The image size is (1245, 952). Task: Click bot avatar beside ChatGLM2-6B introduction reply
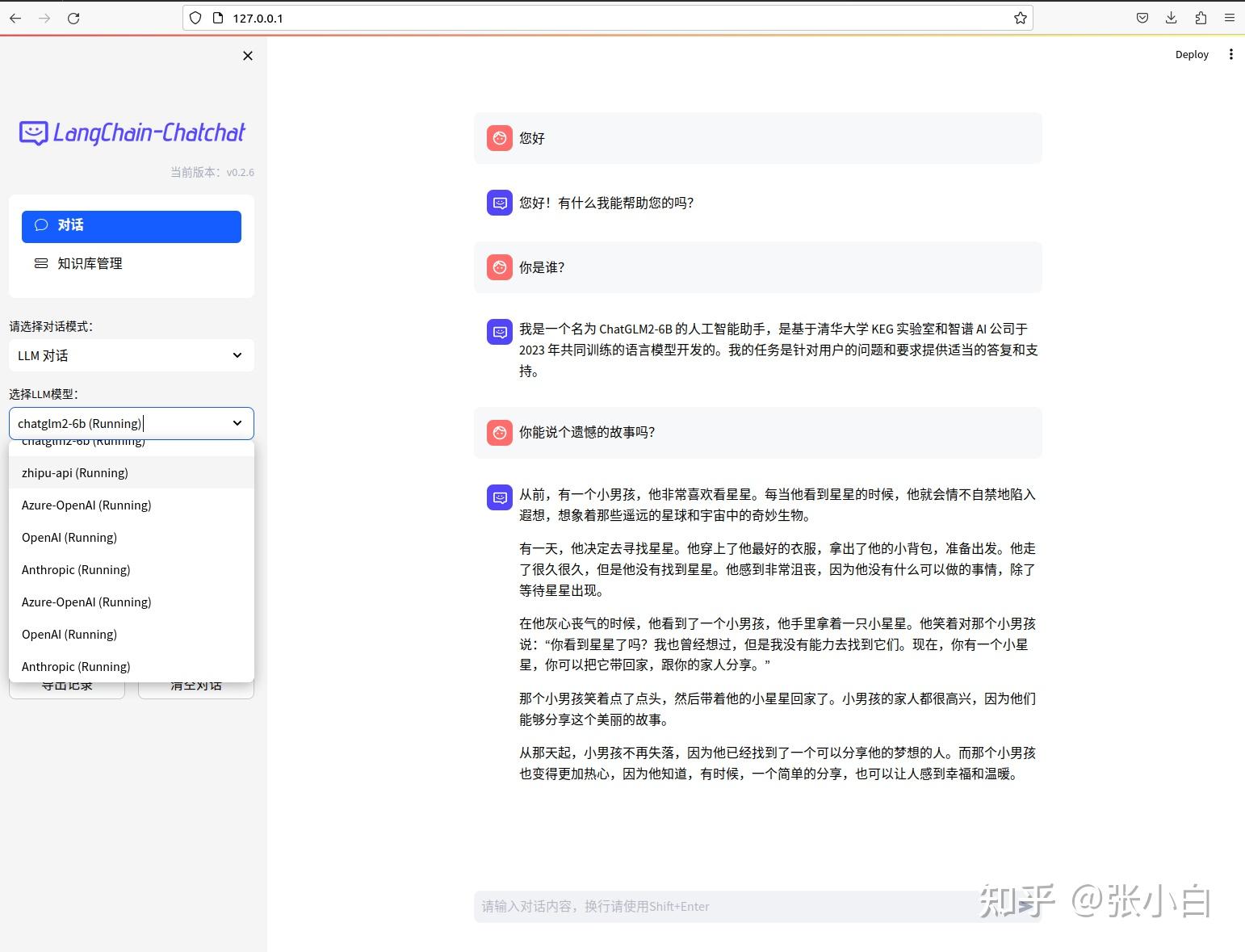pyautogui.click(x=500, y=332)
